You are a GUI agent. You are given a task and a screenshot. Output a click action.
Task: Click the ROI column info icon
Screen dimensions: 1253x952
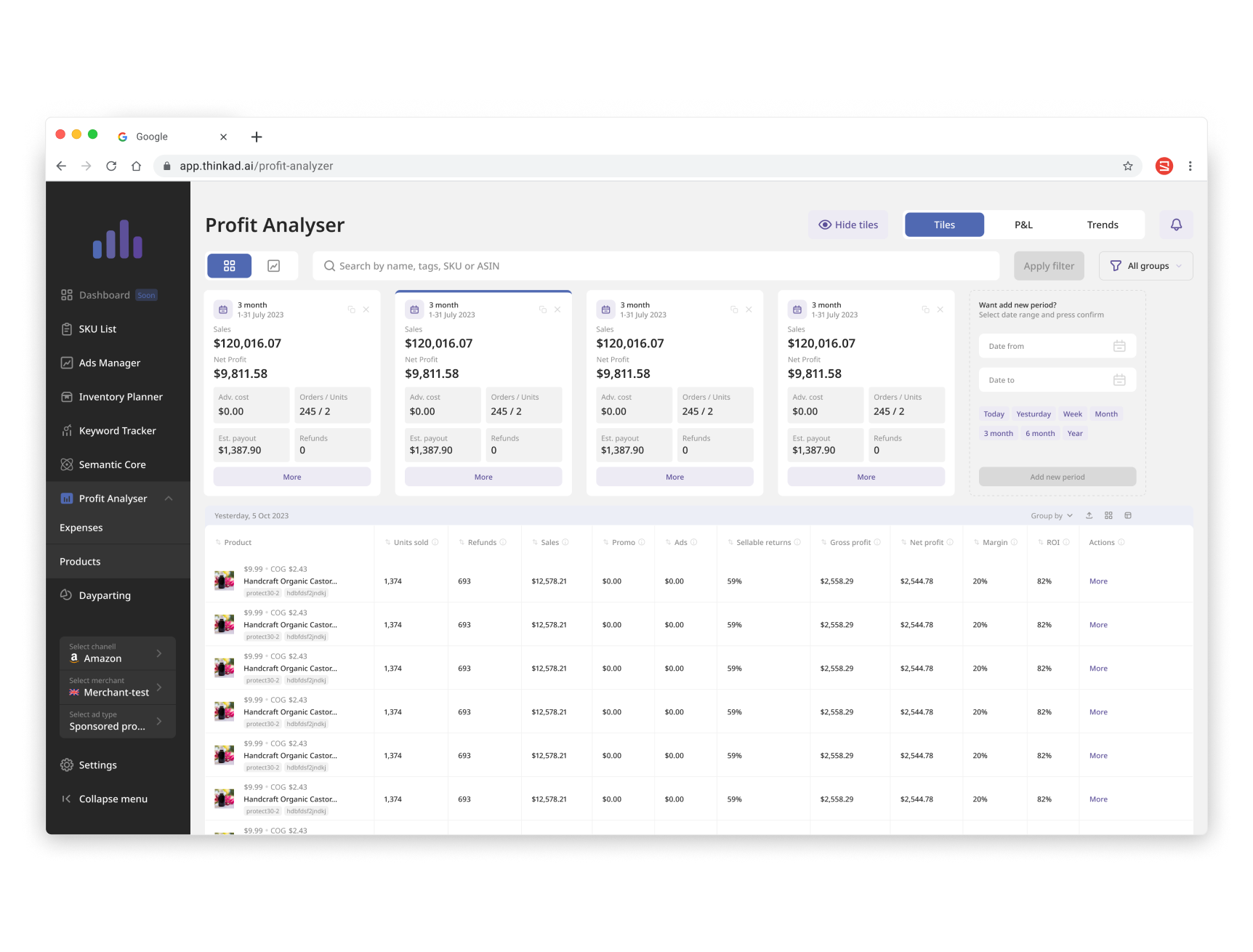point(1066,542)
